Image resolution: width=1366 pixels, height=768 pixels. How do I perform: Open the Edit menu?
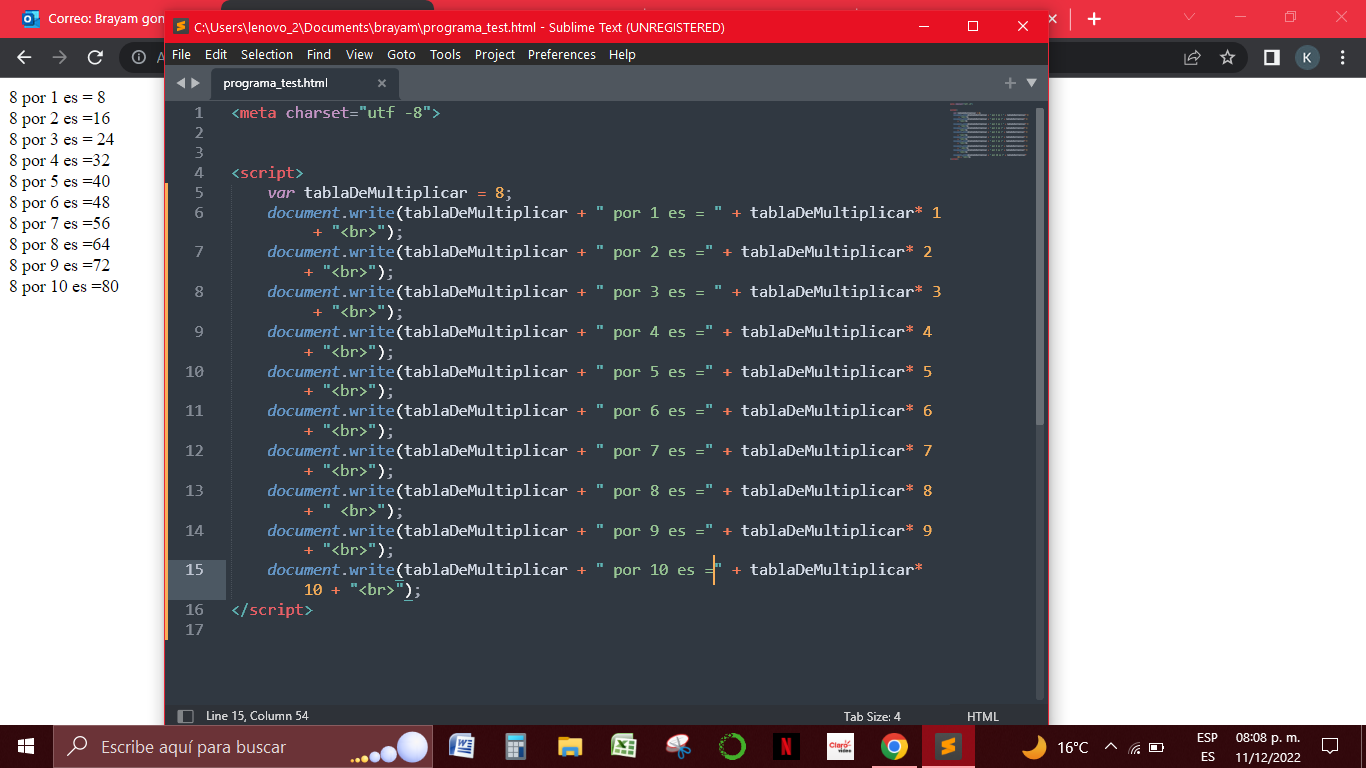pyautogui.click(x=216, y=55)
